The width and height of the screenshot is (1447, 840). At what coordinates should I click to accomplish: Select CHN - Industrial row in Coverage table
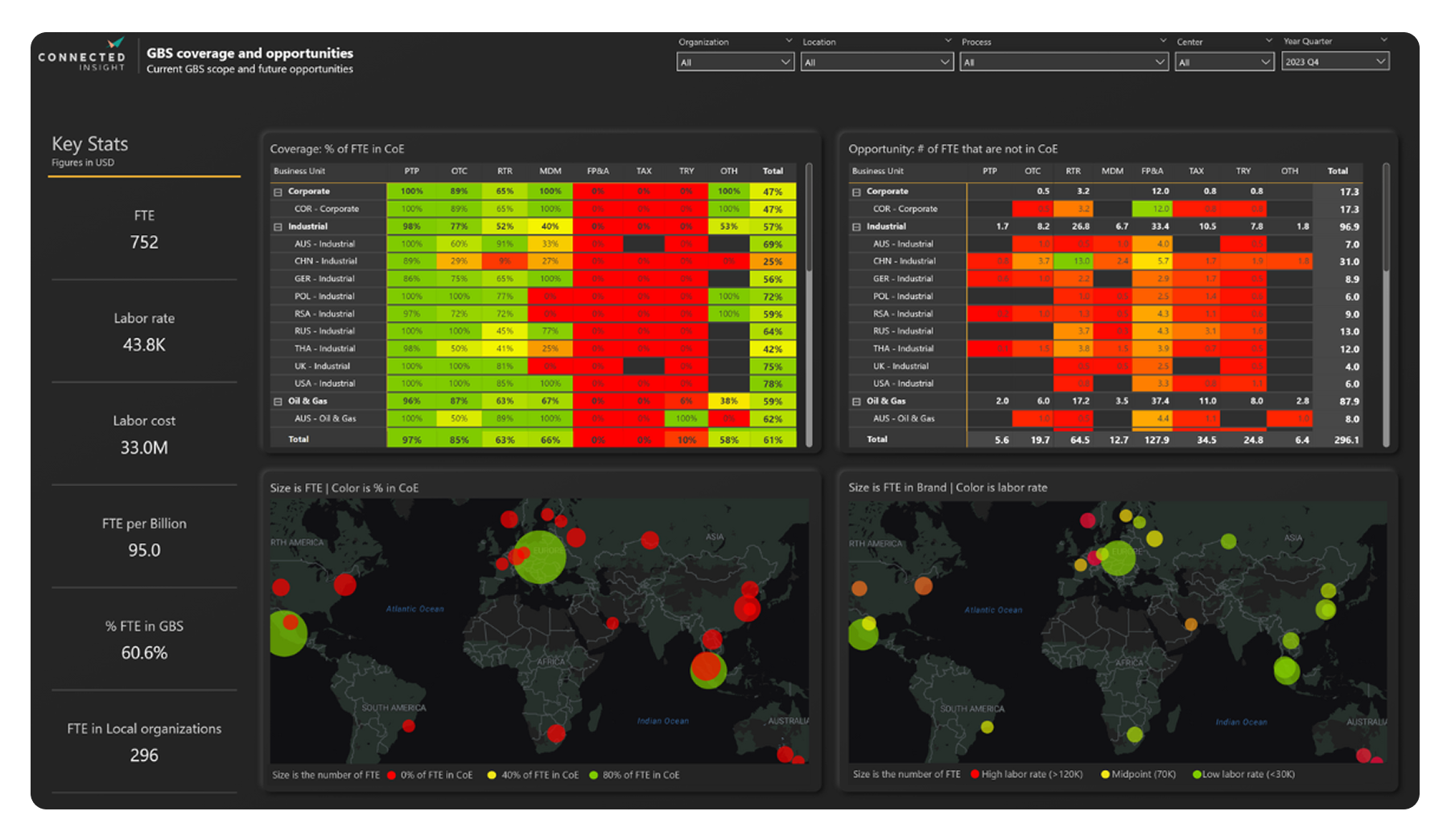[x=325, y=261]
